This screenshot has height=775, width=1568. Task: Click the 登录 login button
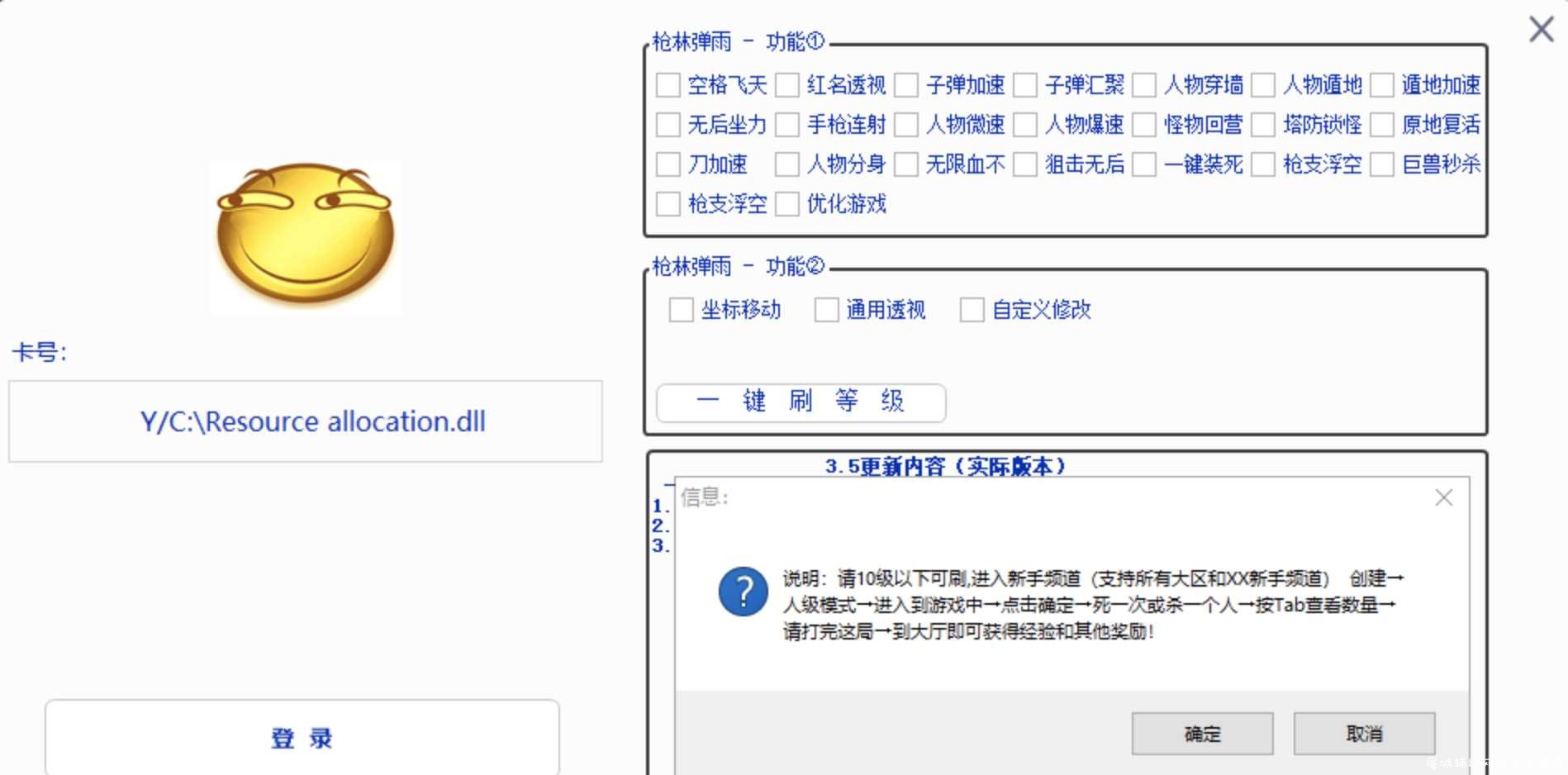coord(302,738)
